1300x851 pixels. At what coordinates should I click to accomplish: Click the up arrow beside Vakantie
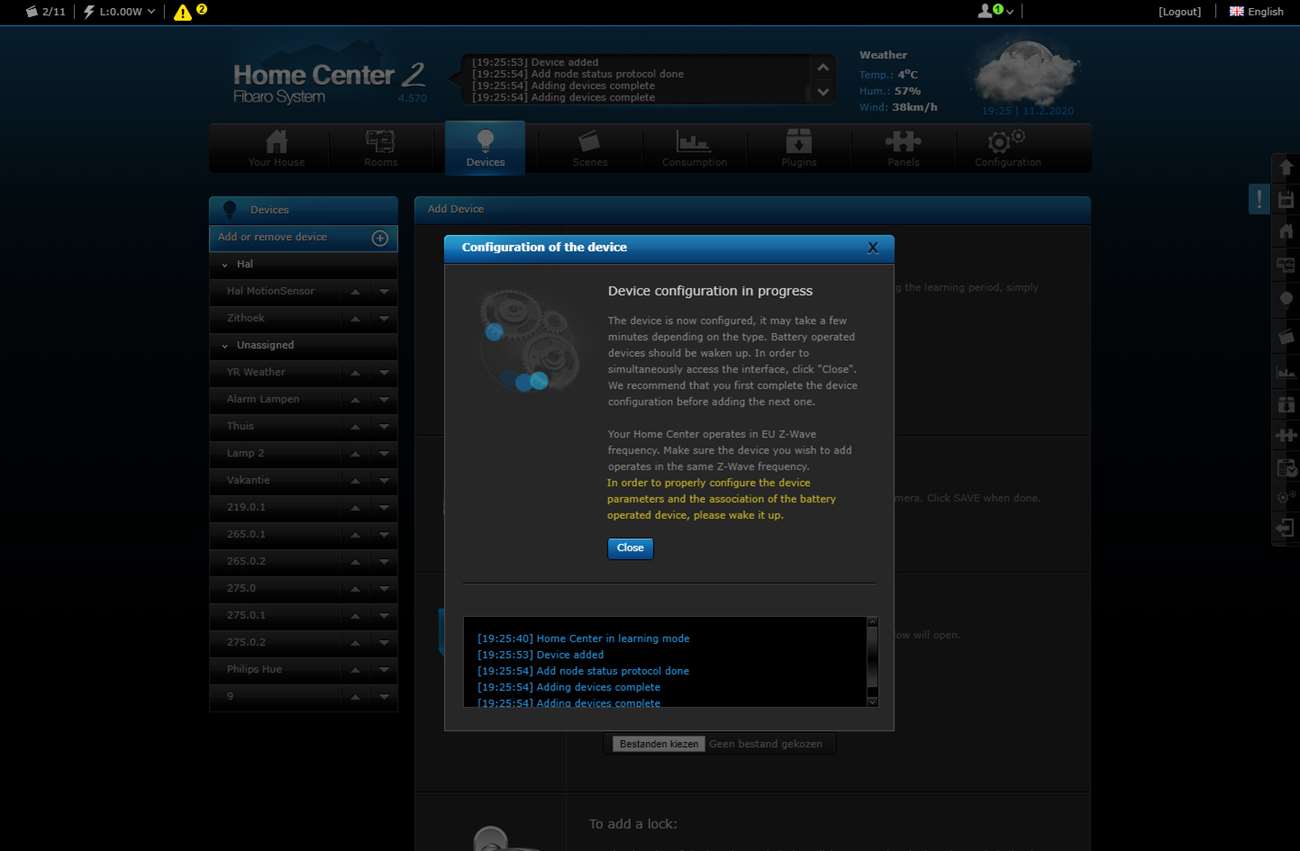[355, 481]
